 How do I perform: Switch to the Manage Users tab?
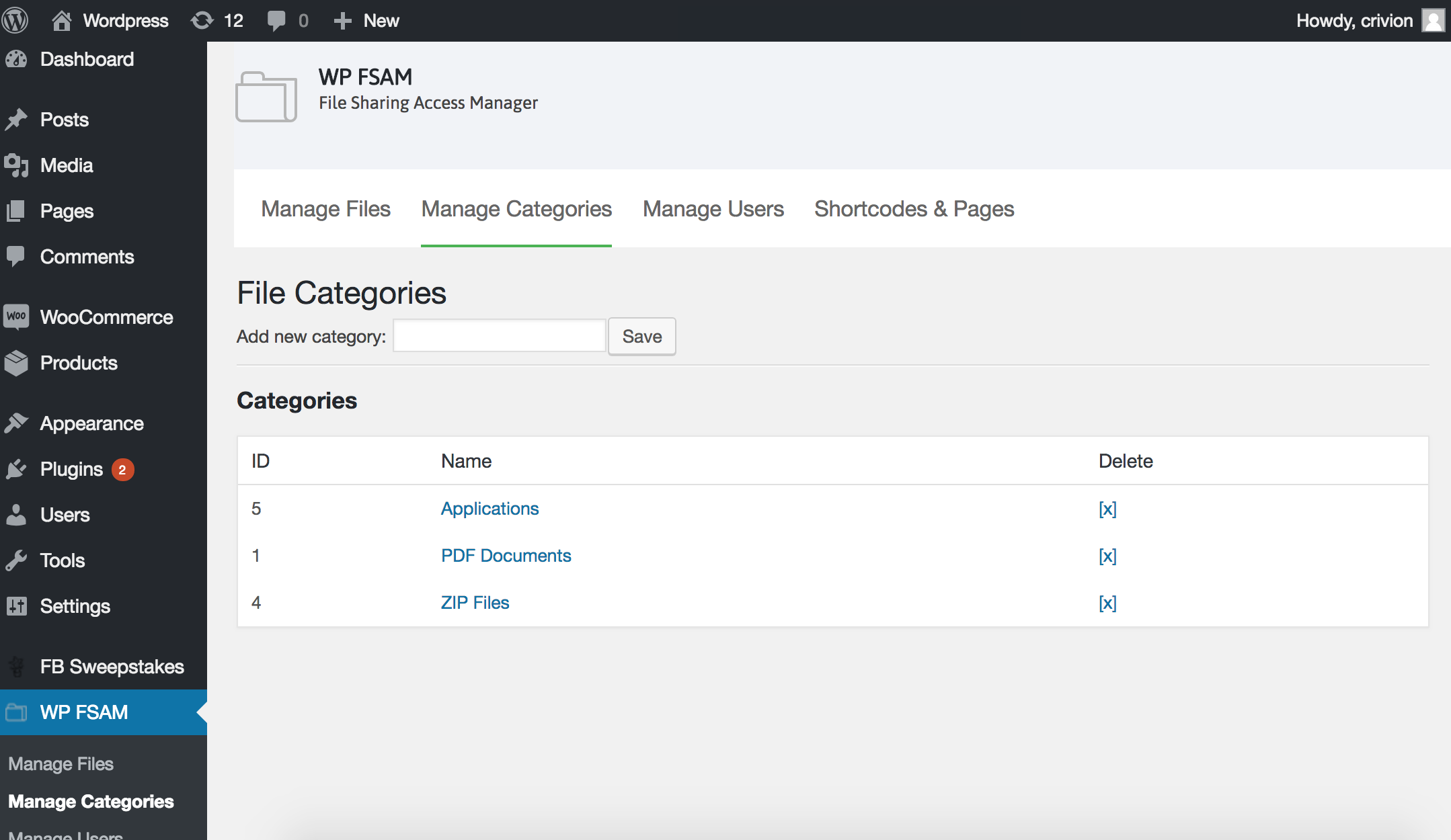(x=713, y=209)
